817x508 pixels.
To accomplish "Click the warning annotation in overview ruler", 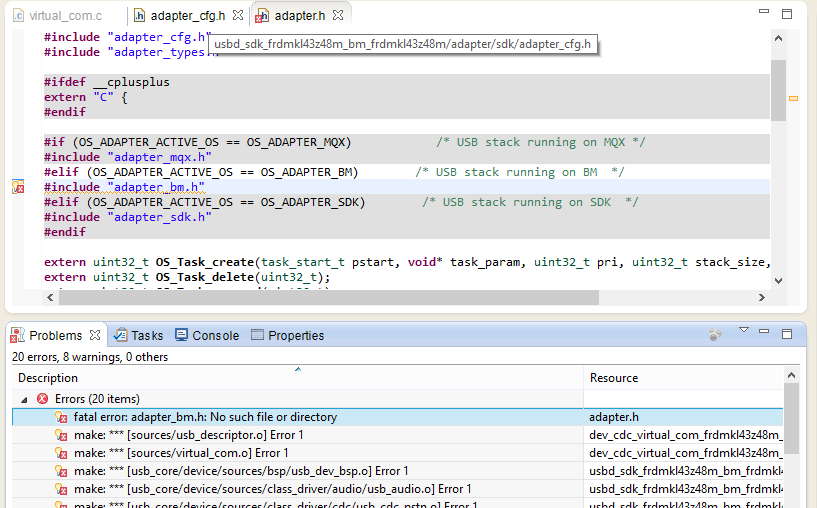I will click(x=794, y=98).
